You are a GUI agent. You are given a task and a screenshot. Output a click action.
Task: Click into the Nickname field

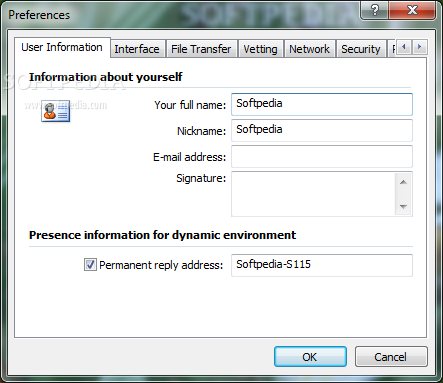click(x=322, y=130)
